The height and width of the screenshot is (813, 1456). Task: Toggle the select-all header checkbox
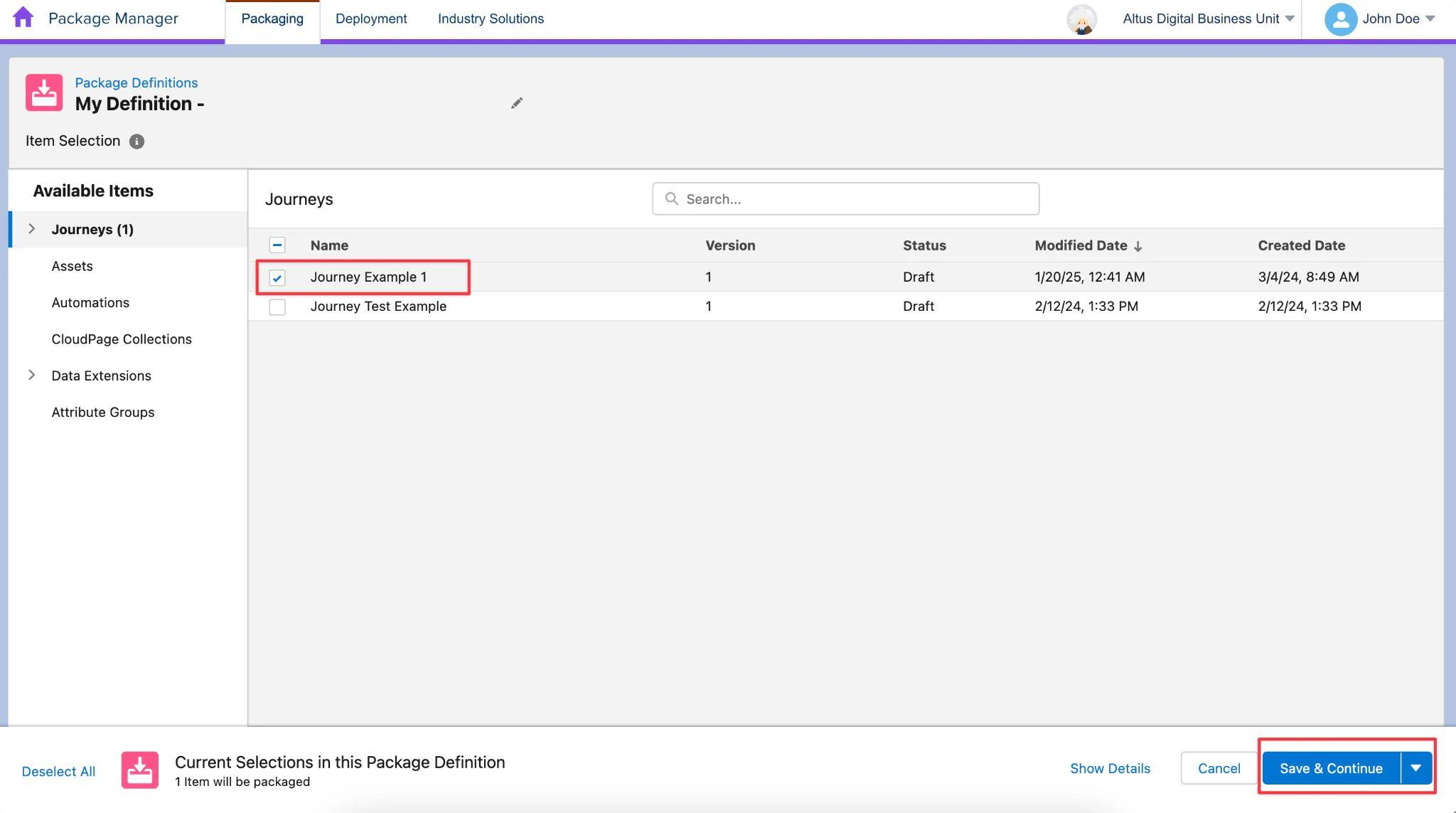click(277, 245)
